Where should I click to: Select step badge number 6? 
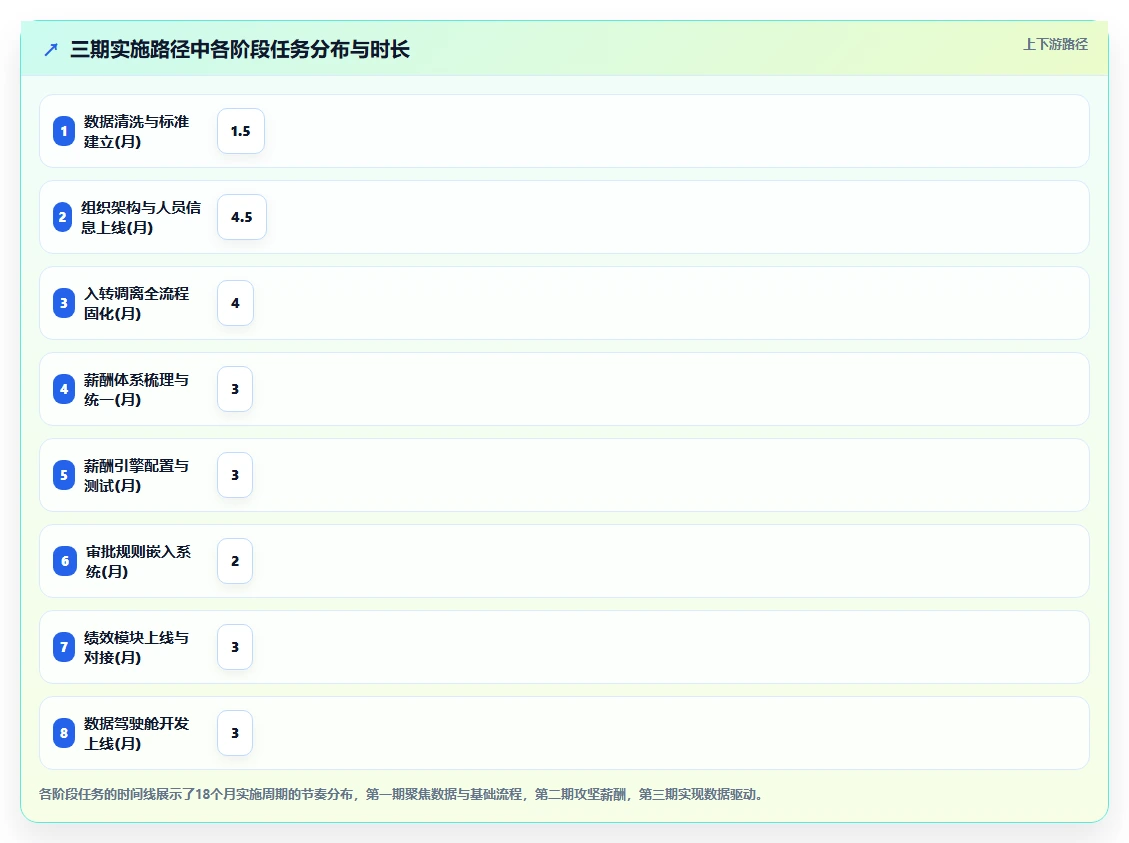[x=65, y=561]
